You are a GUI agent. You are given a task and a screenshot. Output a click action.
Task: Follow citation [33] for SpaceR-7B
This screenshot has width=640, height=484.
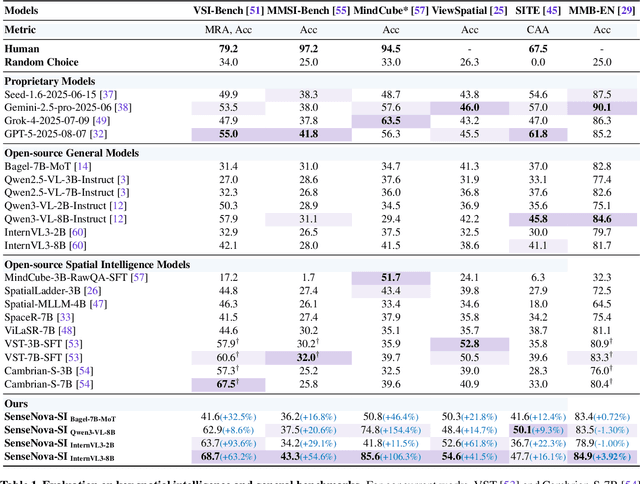click(65, 317)
